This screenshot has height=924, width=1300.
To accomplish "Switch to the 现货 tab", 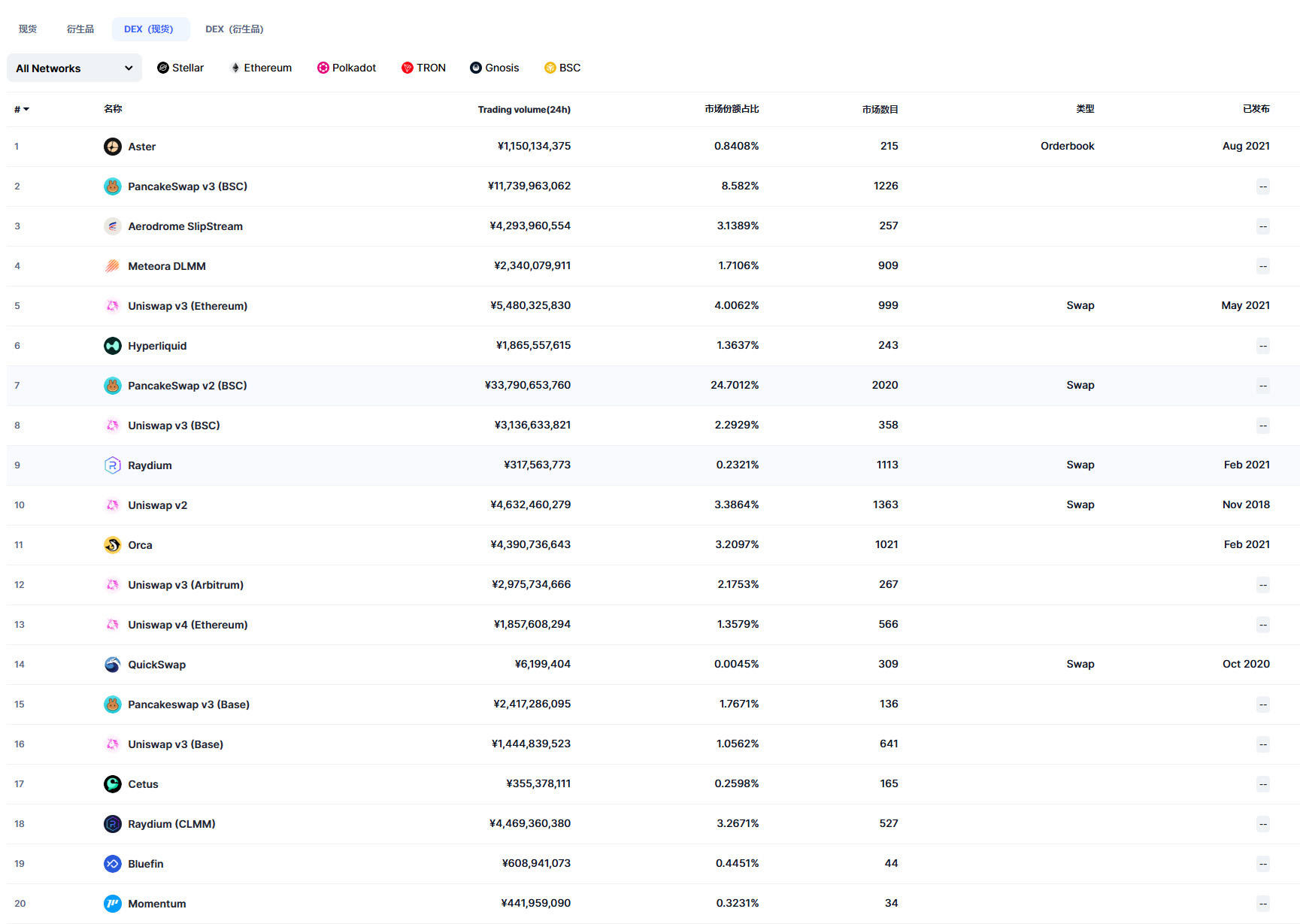I will tap(28, 29).
